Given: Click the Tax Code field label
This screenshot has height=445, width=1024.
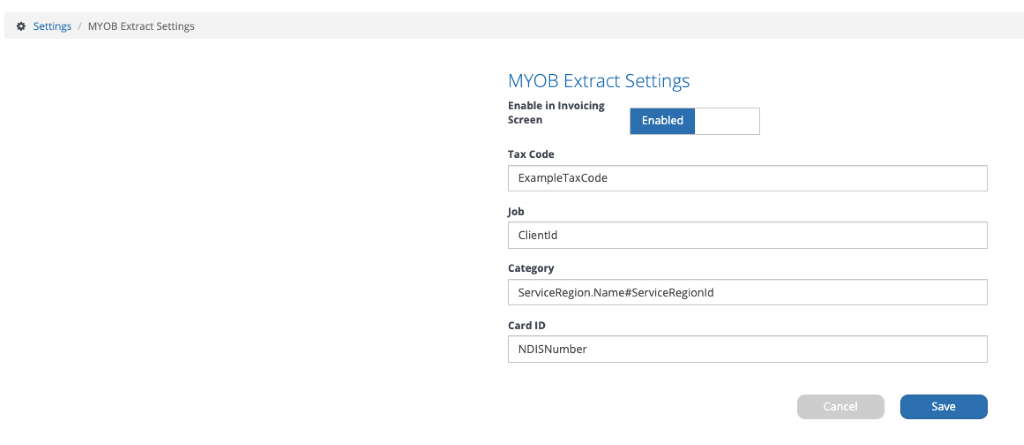Looking at the screenshot, I should click(532, 154).
